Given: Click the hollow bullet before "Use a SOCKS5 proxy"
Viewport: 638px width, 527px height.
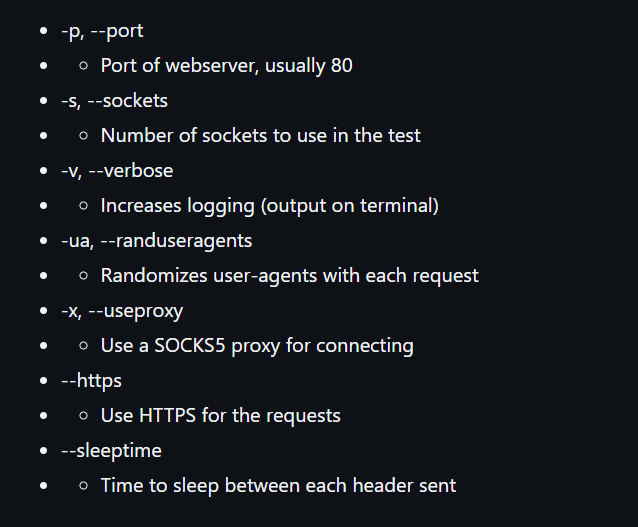Looking at the screenshot, I should coord(83,346).
